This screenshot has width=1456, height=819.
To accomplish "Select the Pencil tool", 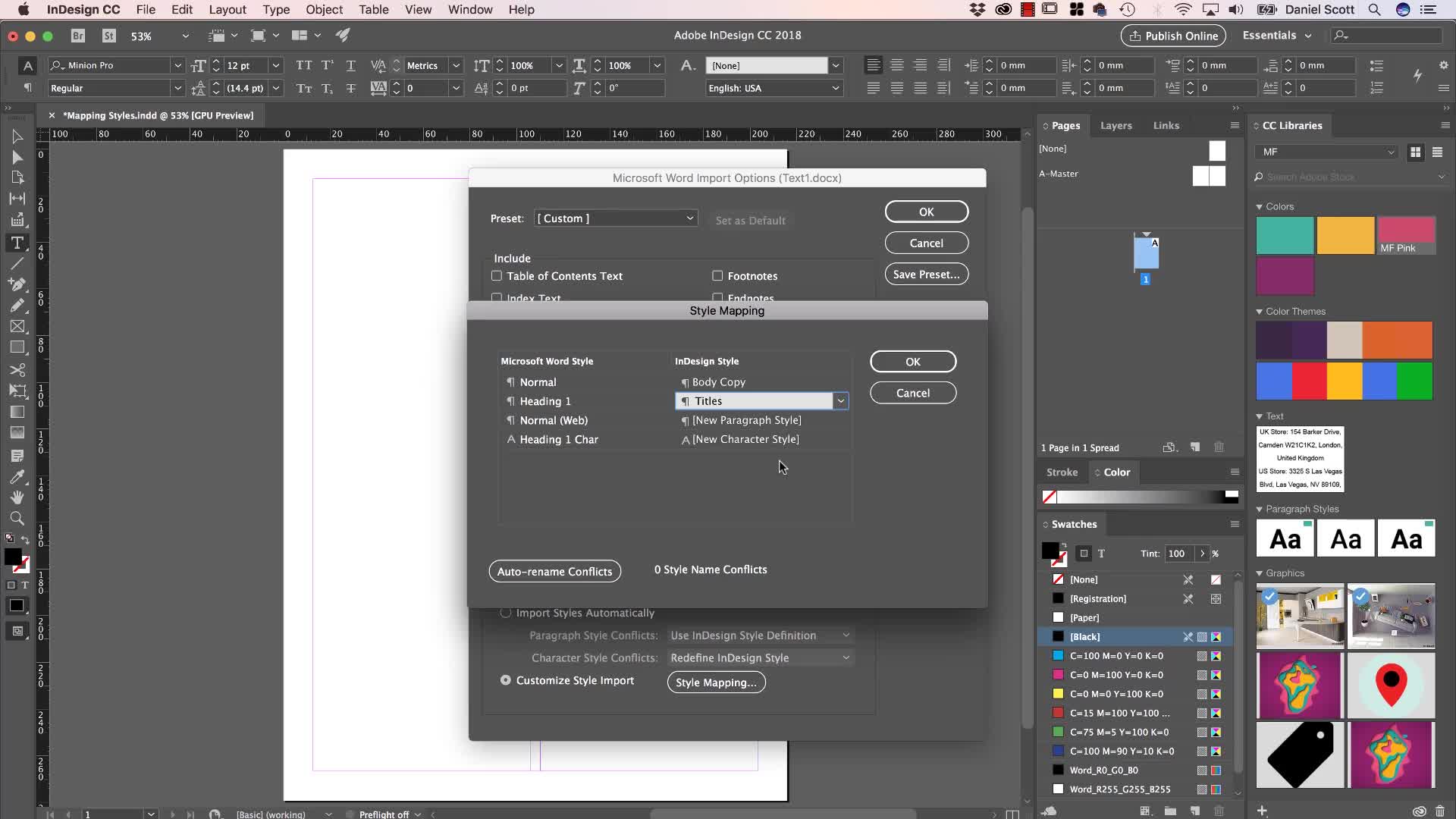I will [x=17, y=305].
